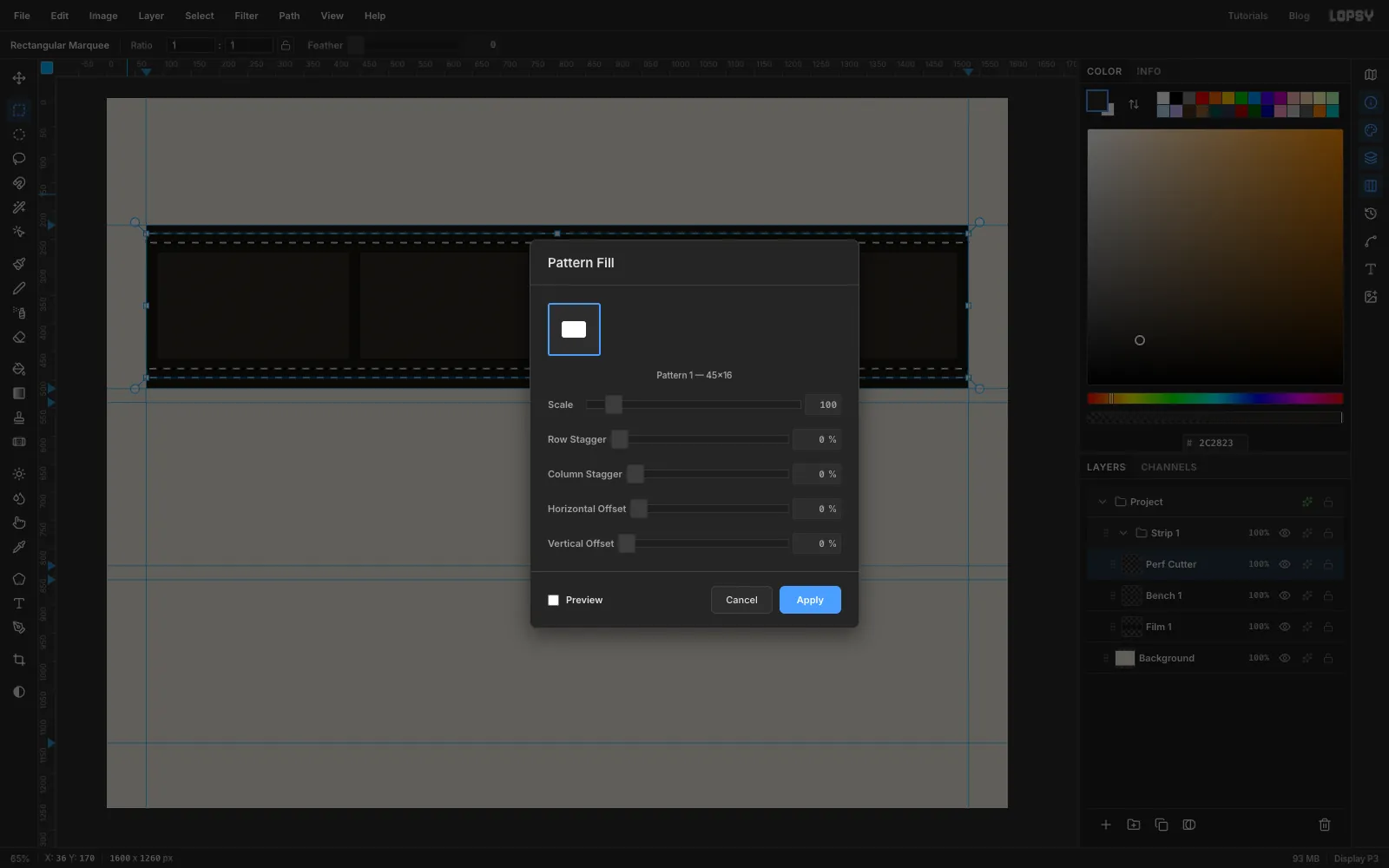
Task: Select the Pattern 1 thumbnail
Action: pos(574,329)
